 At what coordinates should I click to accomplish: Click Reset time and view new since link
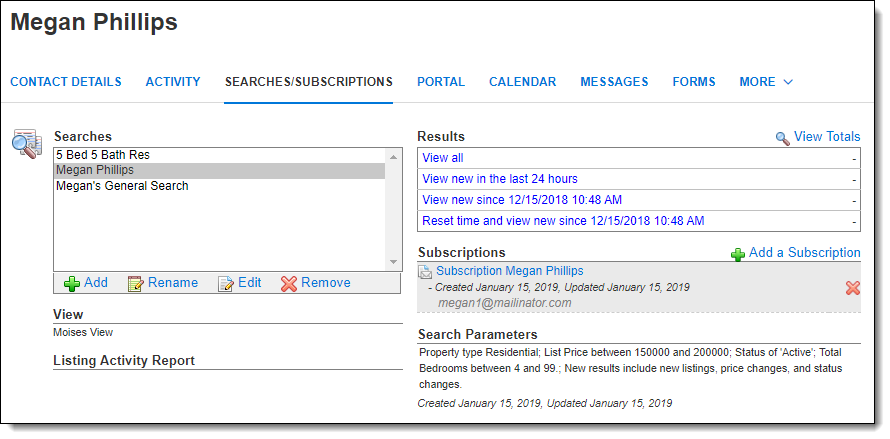(564, 221)
